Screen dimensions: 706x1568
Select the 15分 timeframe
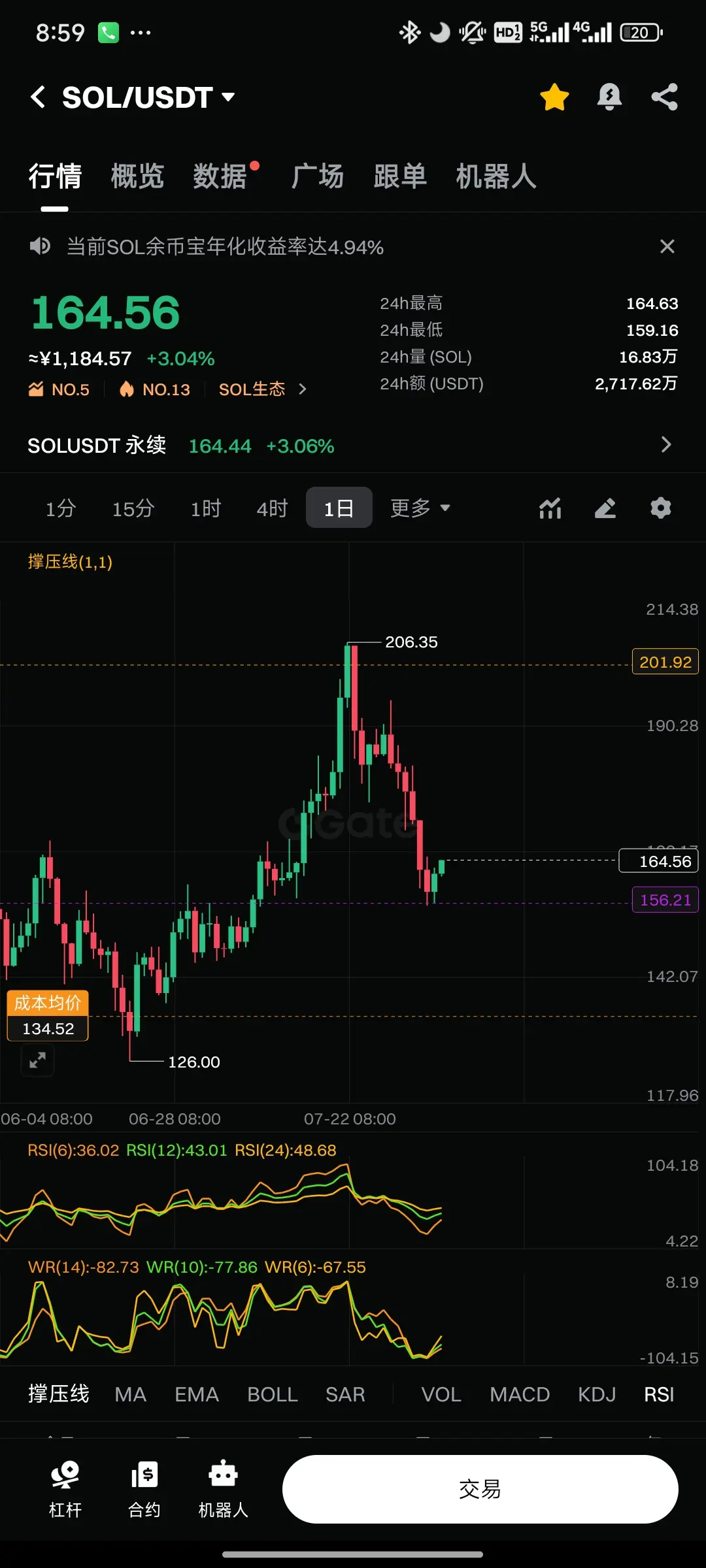[x=133, y=508]
